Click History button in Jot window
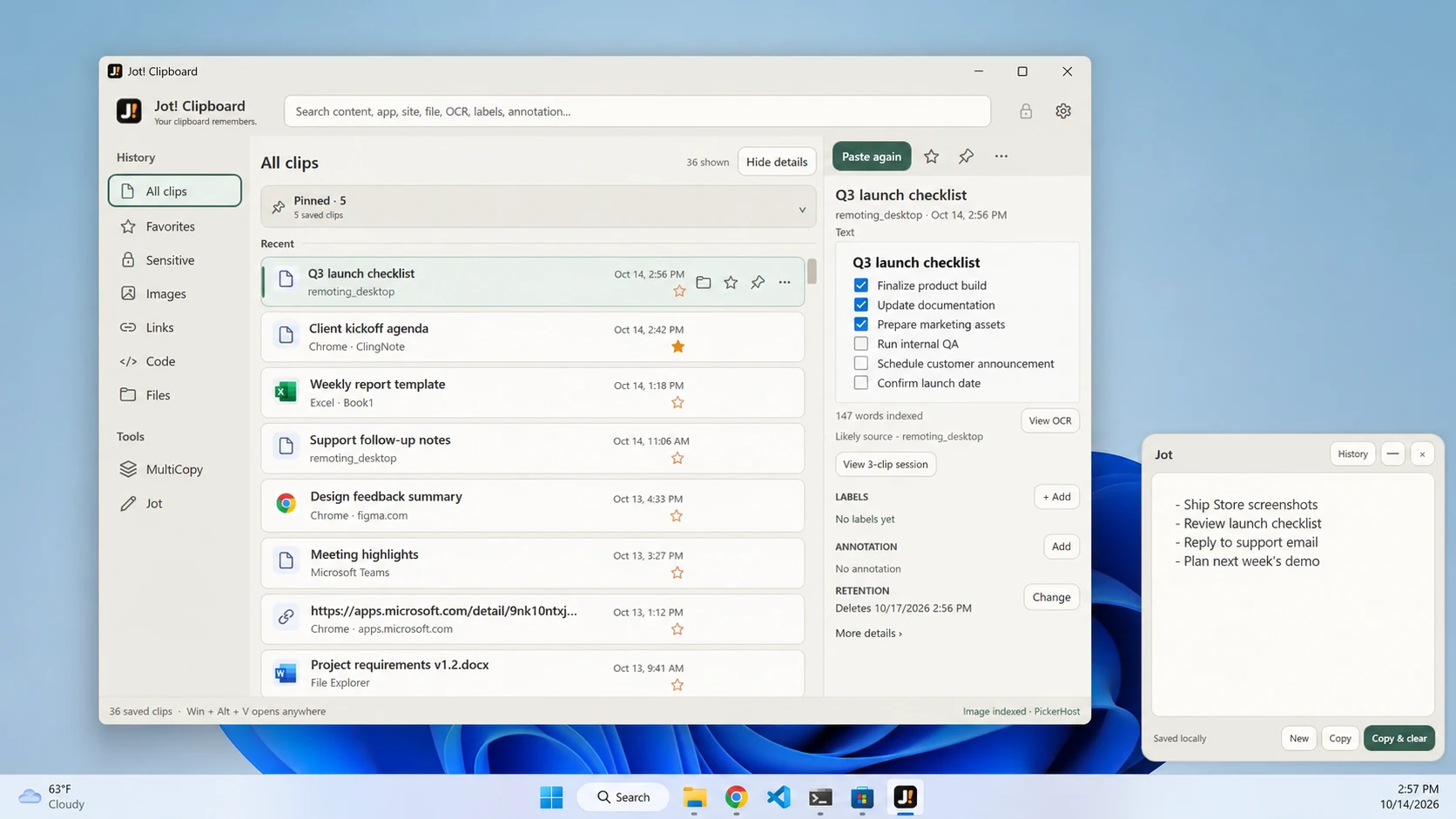Image resolution: width=1456 pixels, height=819 pixels. click(x=1352, y=453)
